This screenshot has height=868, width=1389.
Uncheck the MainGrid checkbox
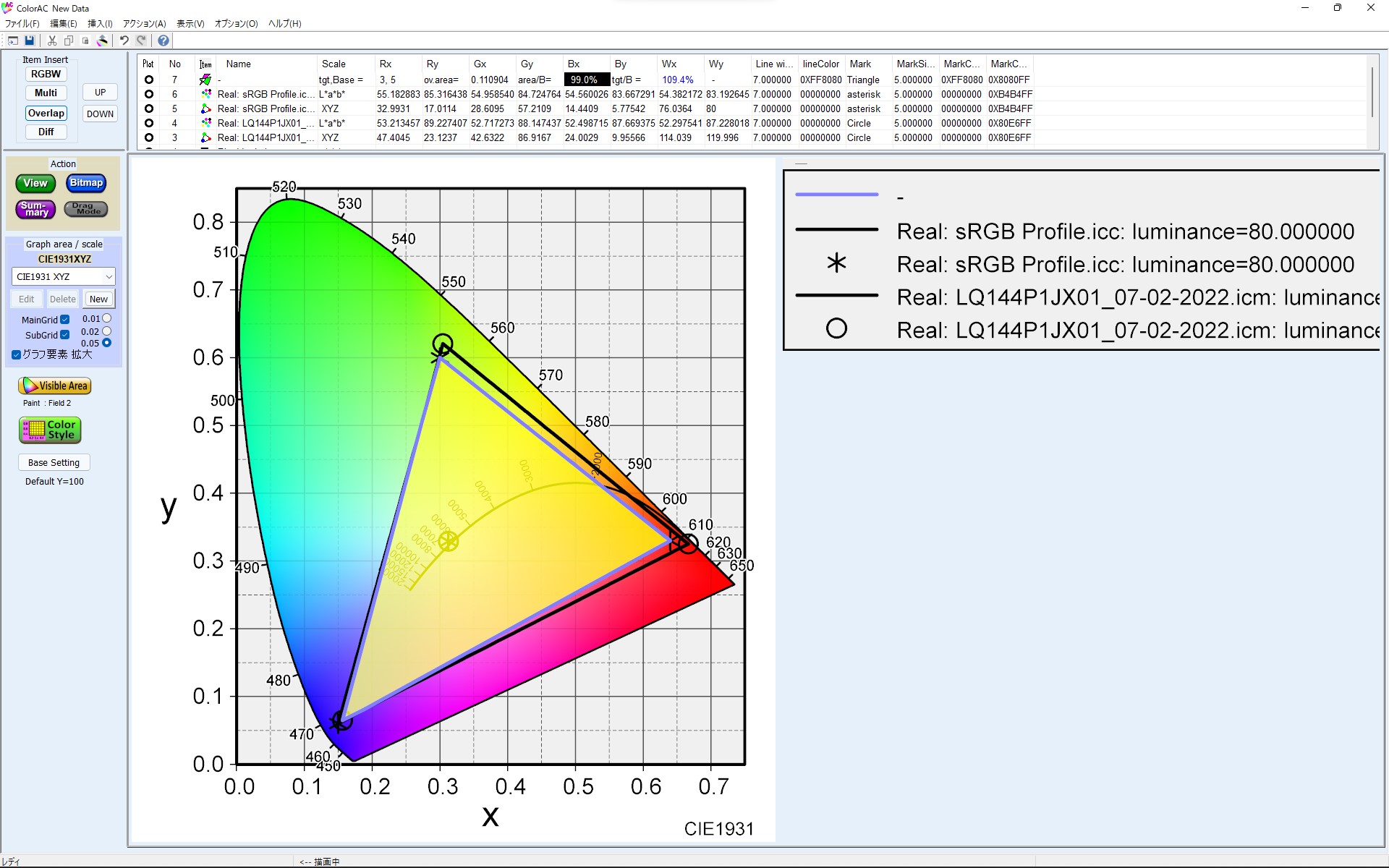tap(65, 320)
